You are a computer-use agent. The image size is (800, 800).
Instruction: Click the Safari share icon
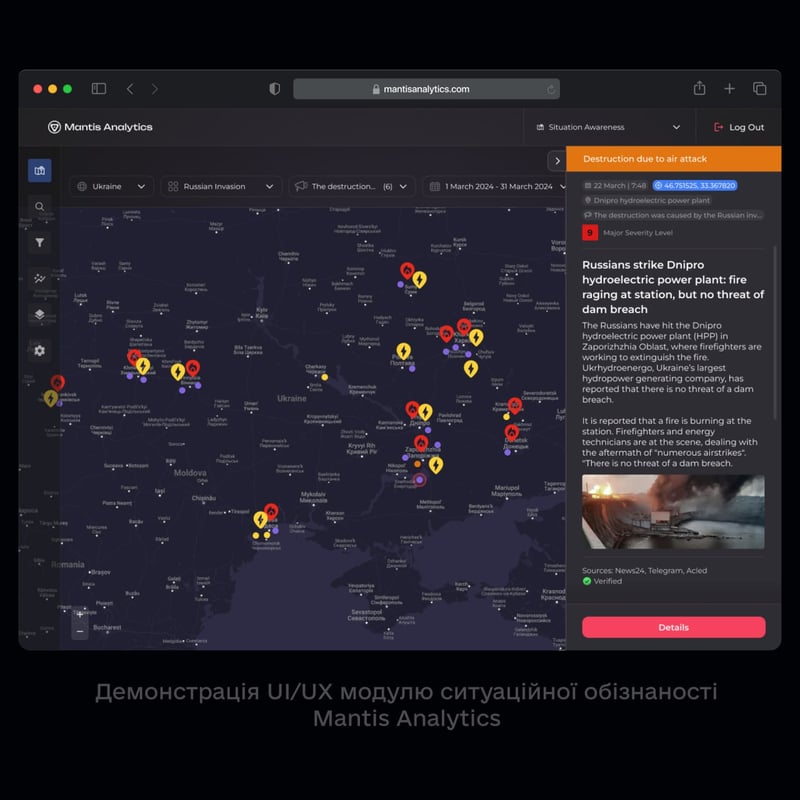pyautogui.click(x=699, y=89)
